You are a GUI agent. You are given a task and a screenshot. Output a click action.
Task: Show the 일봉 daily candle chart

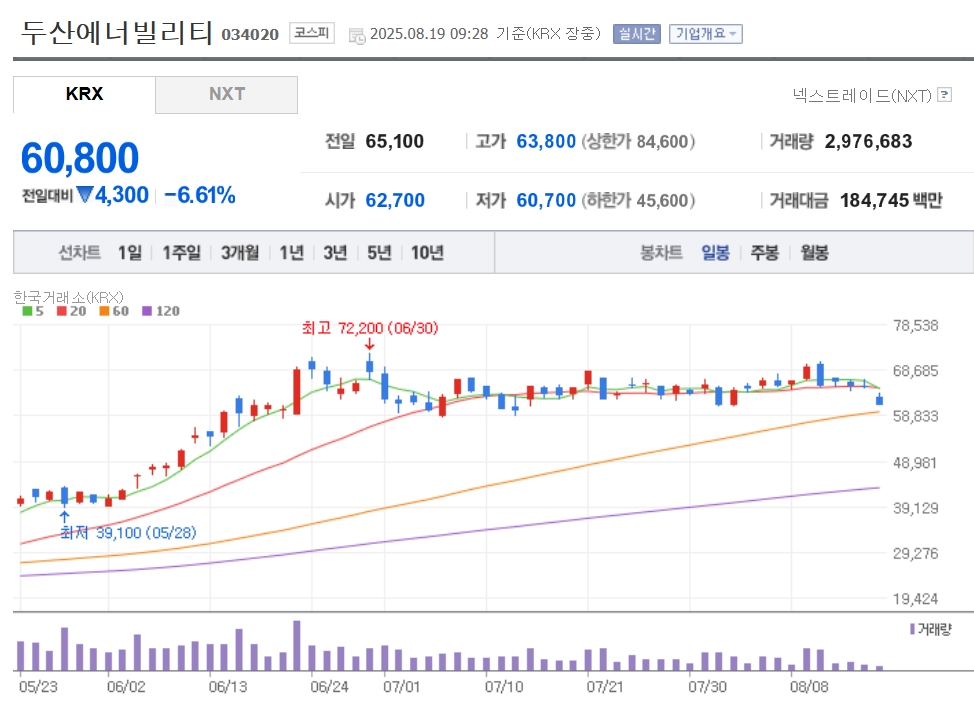click(715, 252)
